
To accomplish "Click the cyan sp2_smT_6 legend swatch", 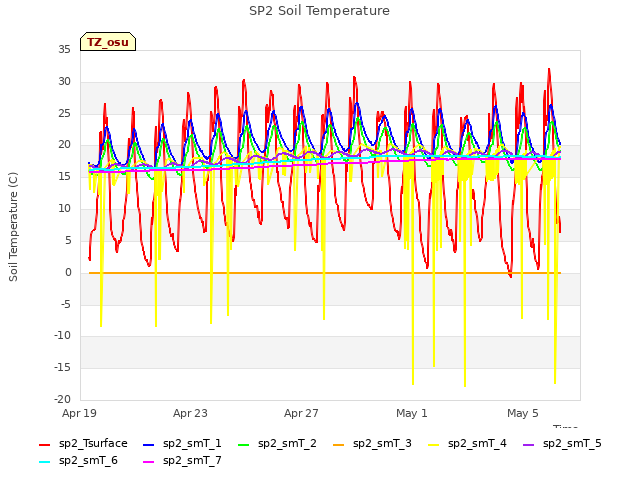I will [44, 462].
